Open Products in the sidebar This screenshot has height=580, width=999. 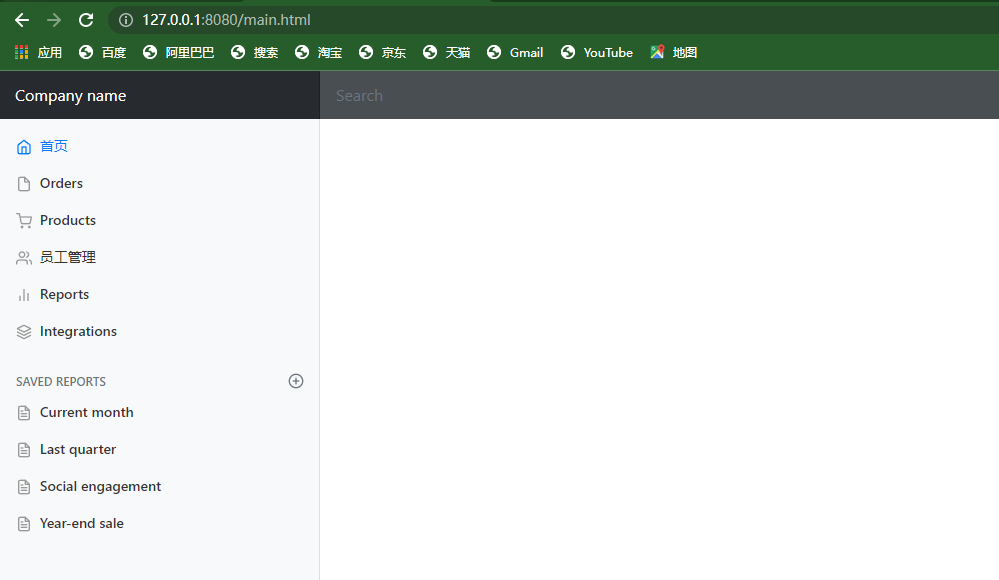68,220
